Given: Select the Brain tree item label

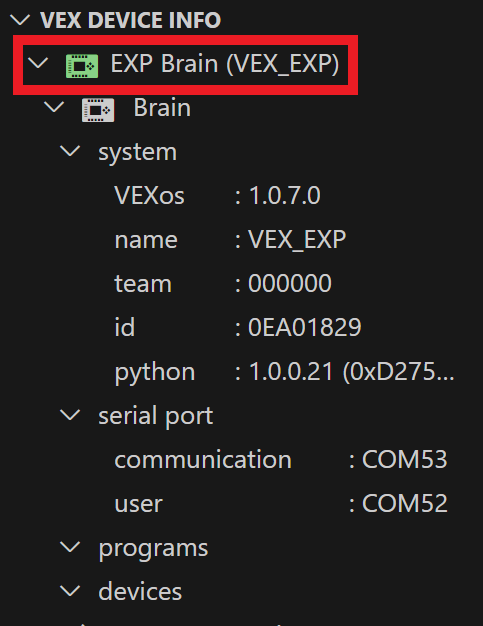Looking at the screenshot, I should pyautogui.click(x=162, y=108).
